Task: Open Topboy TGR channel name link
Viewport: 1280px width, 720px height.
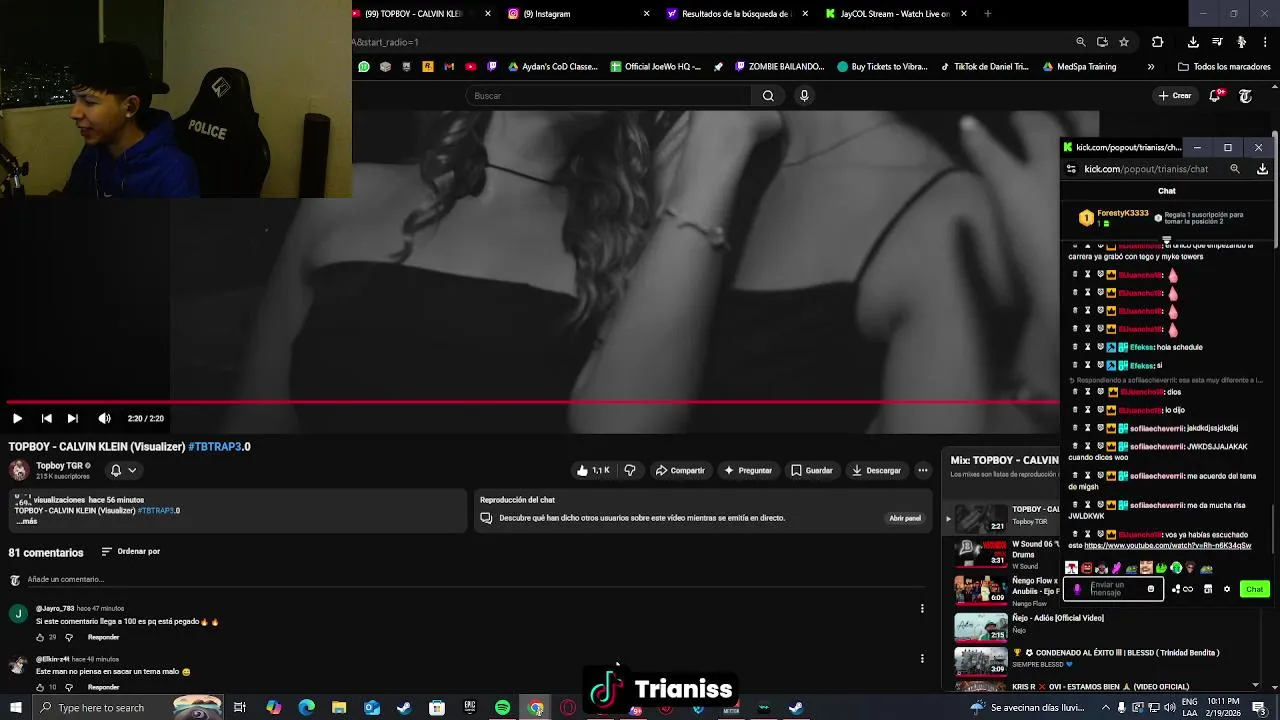Action: click(x=59, y=466)
